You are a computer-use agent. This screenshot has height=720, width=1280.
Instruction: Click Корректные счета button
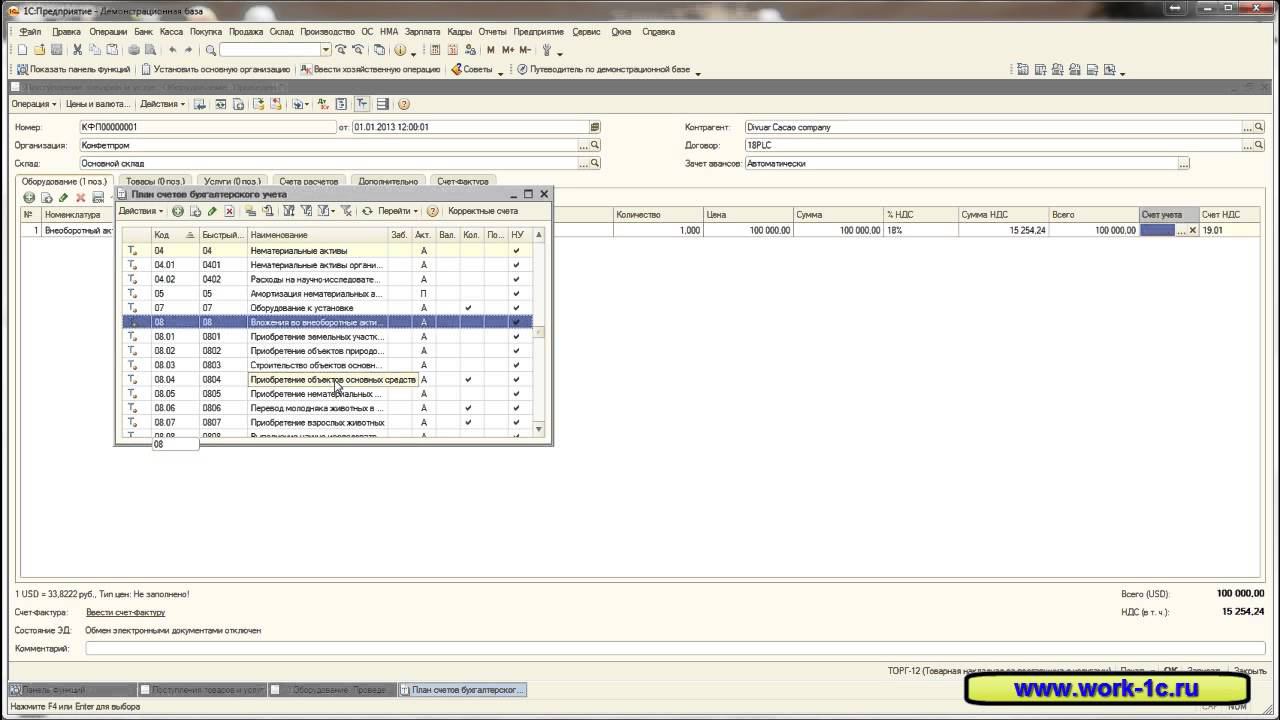(x=483, y=211)
